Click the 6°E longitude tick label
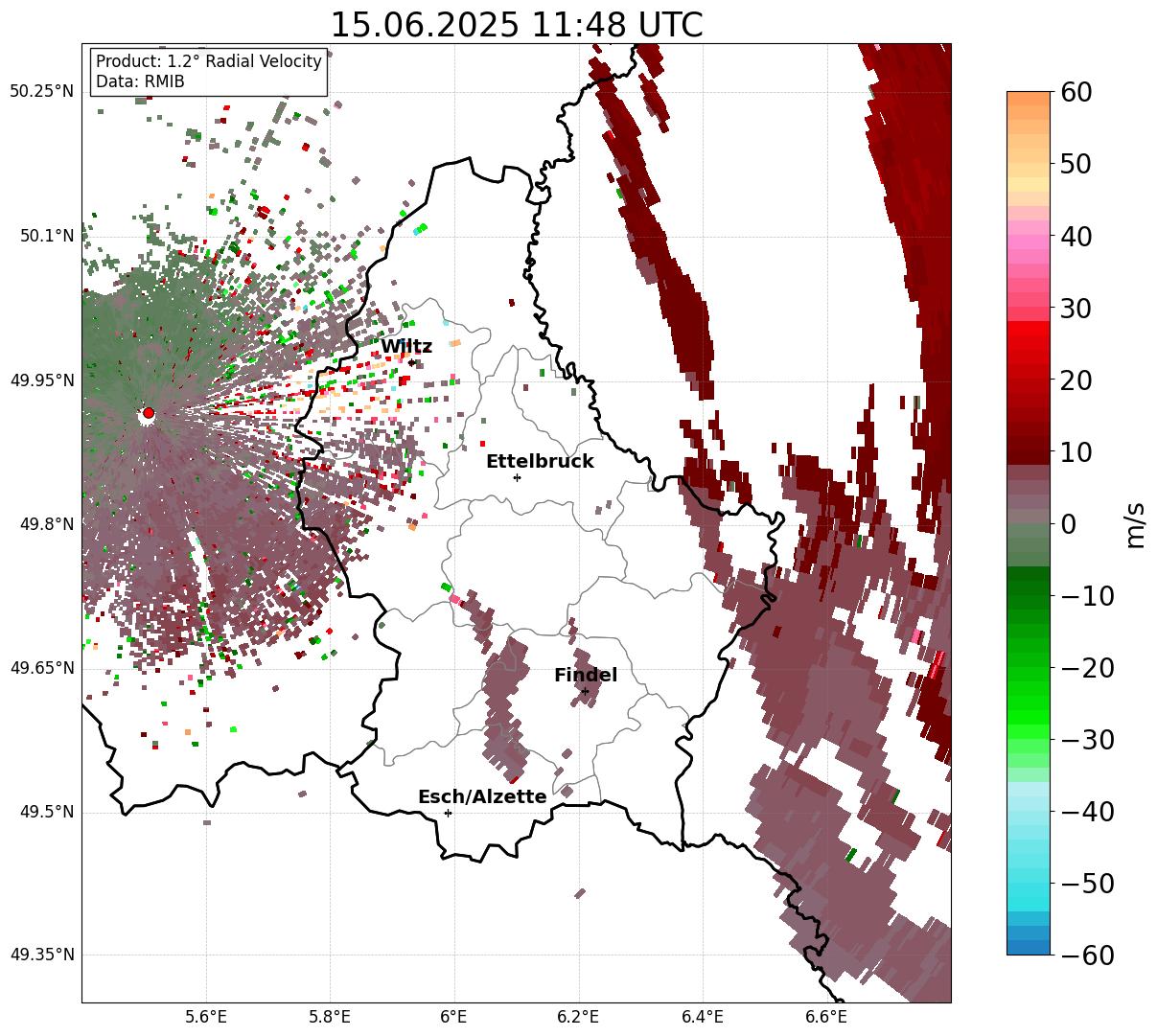 (453, 1017)
